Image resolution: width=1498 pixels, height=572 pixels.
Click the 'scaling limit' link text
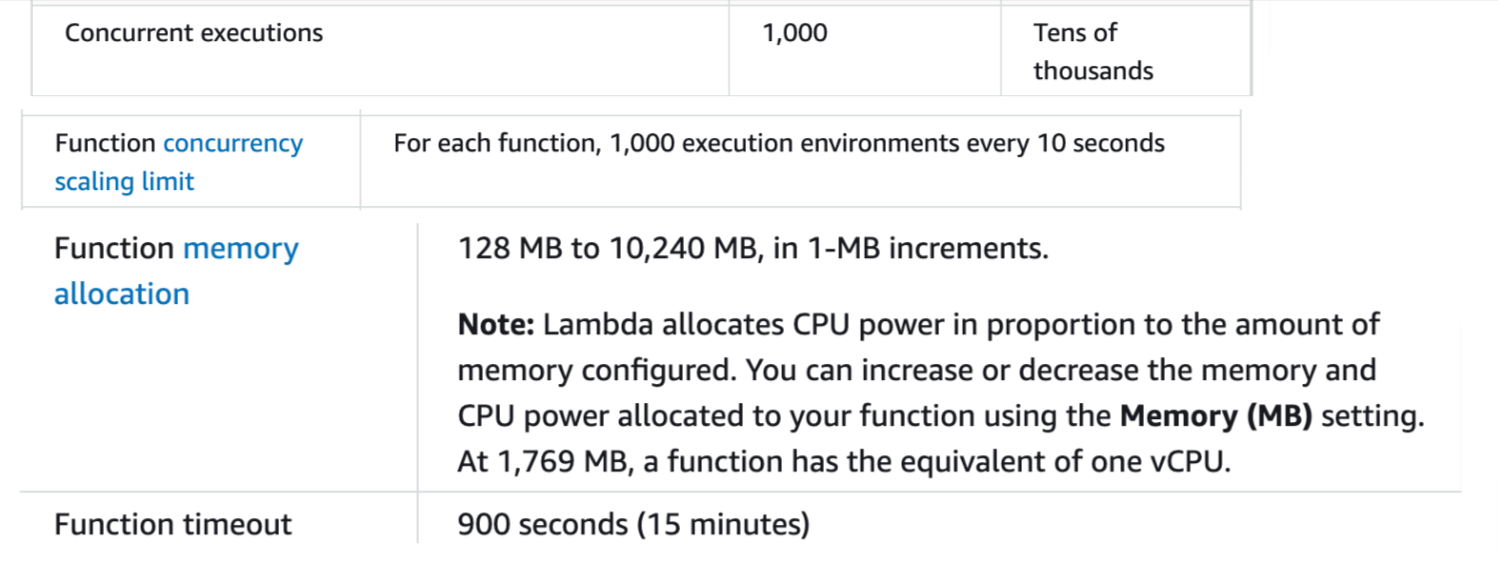(x=124, y=182)
